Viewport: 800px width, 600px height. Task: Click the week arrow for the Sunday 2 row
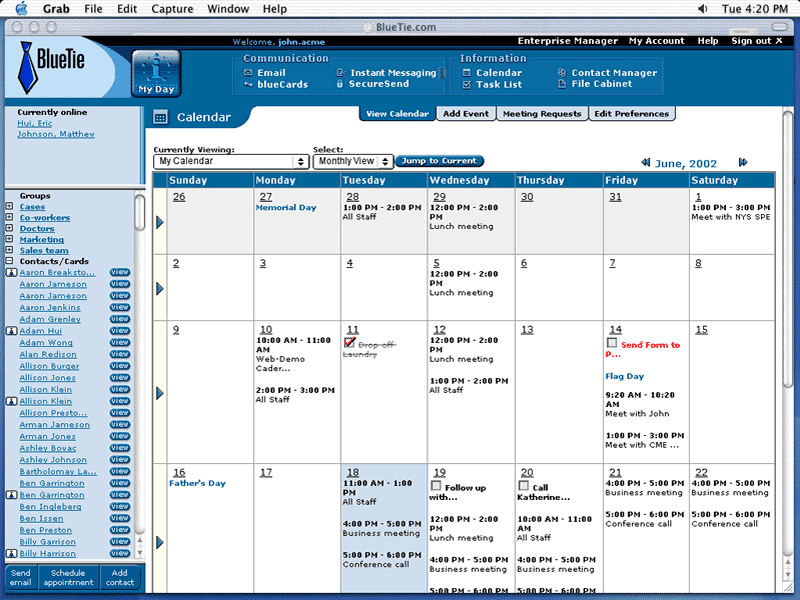160,288
